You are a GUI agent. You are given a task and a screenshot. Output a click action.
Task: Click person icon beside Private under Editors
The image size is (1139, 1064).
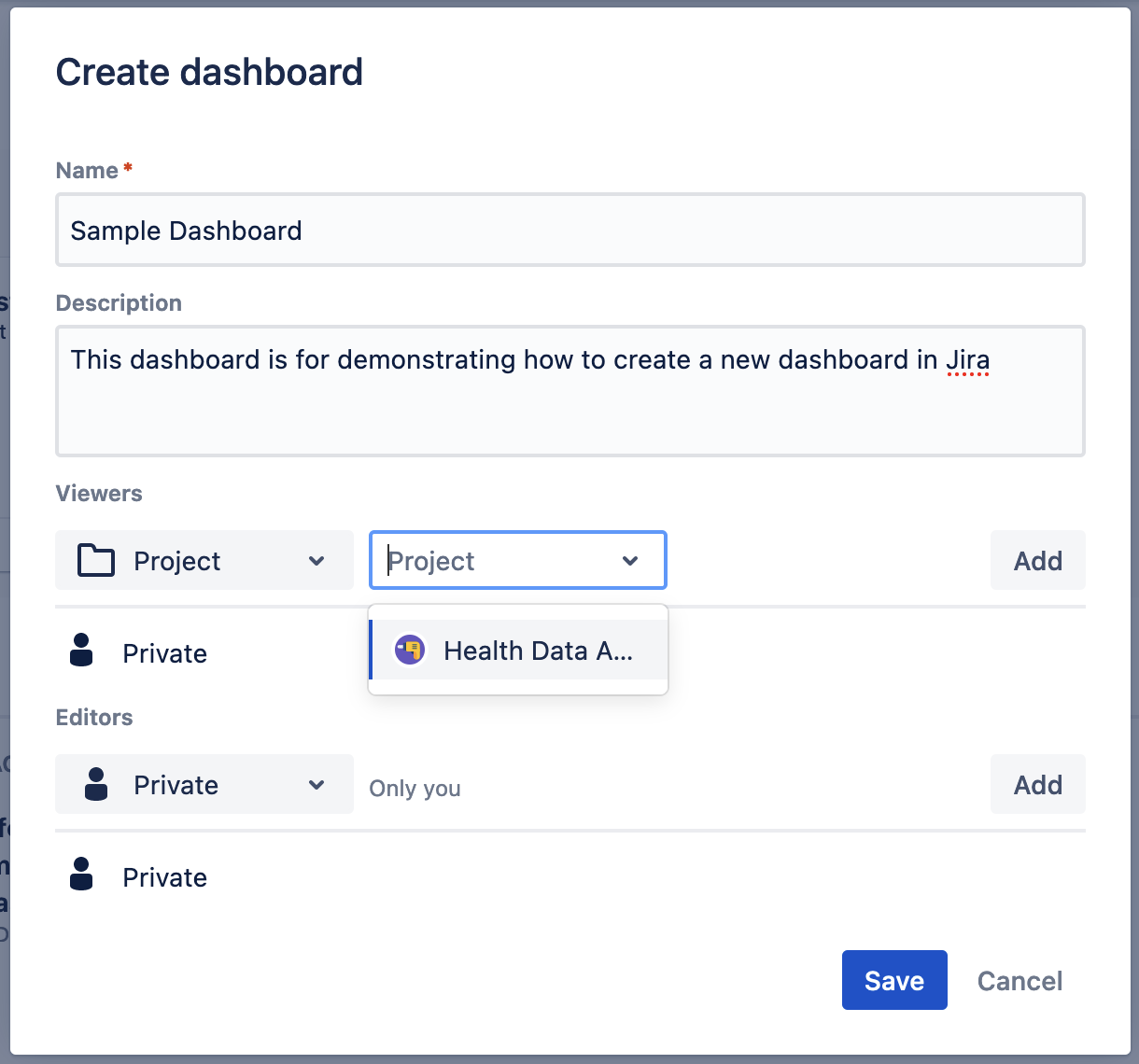(82, 875)
